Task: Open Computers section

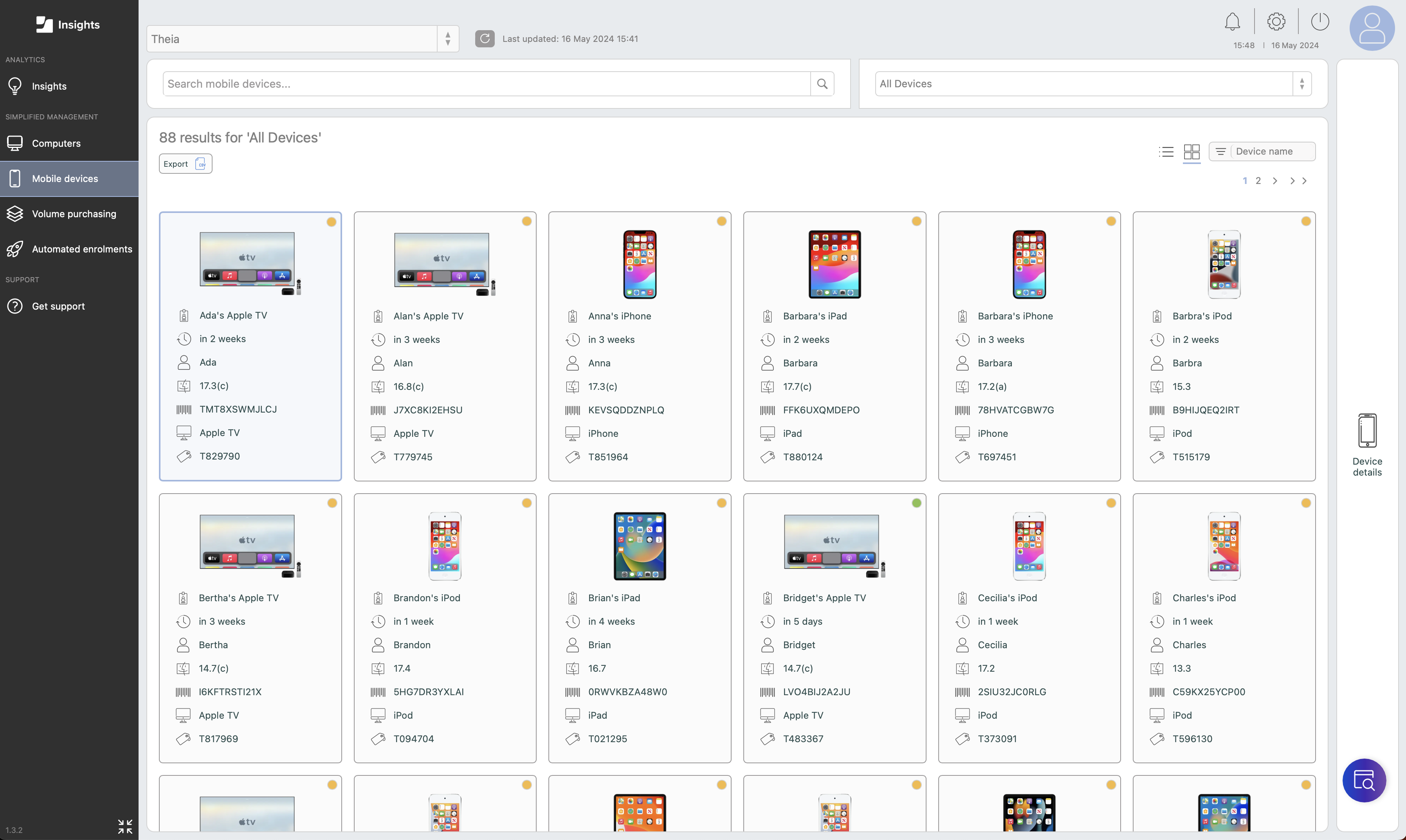Action: coord(69,143)
